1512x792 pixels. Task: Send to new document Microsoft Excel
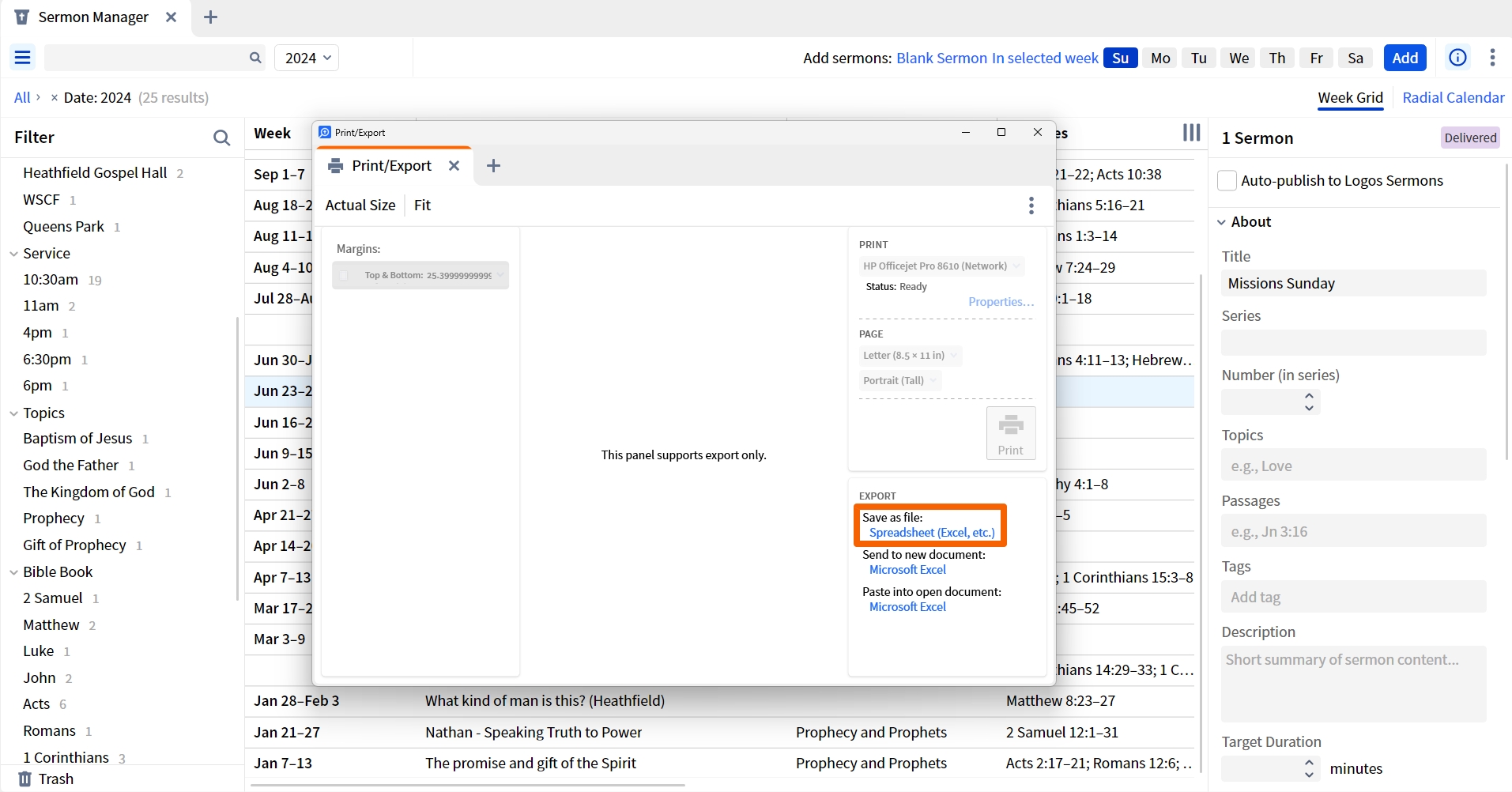907,570
